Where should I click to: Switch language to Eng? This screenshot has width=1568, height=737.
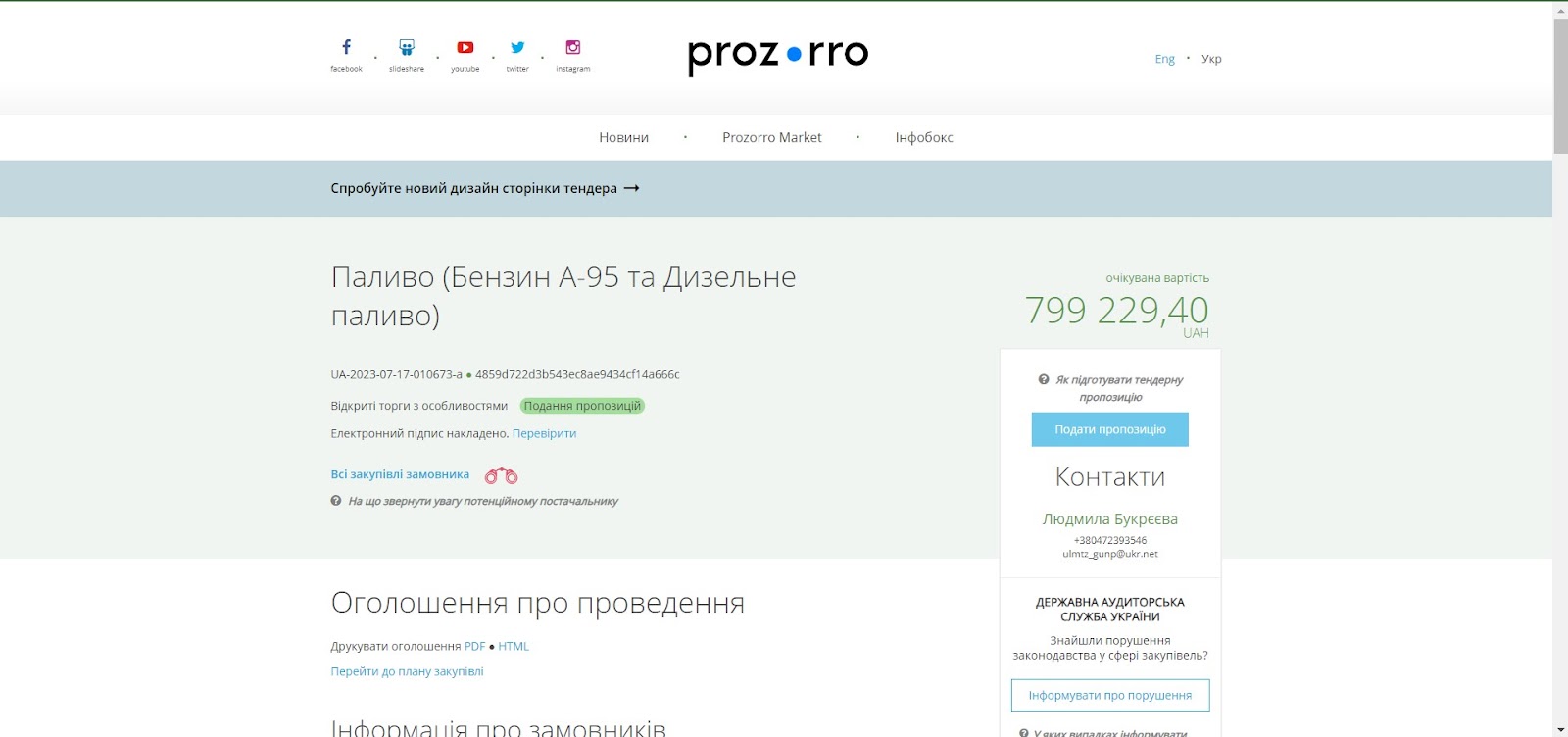pos(1164,59)
